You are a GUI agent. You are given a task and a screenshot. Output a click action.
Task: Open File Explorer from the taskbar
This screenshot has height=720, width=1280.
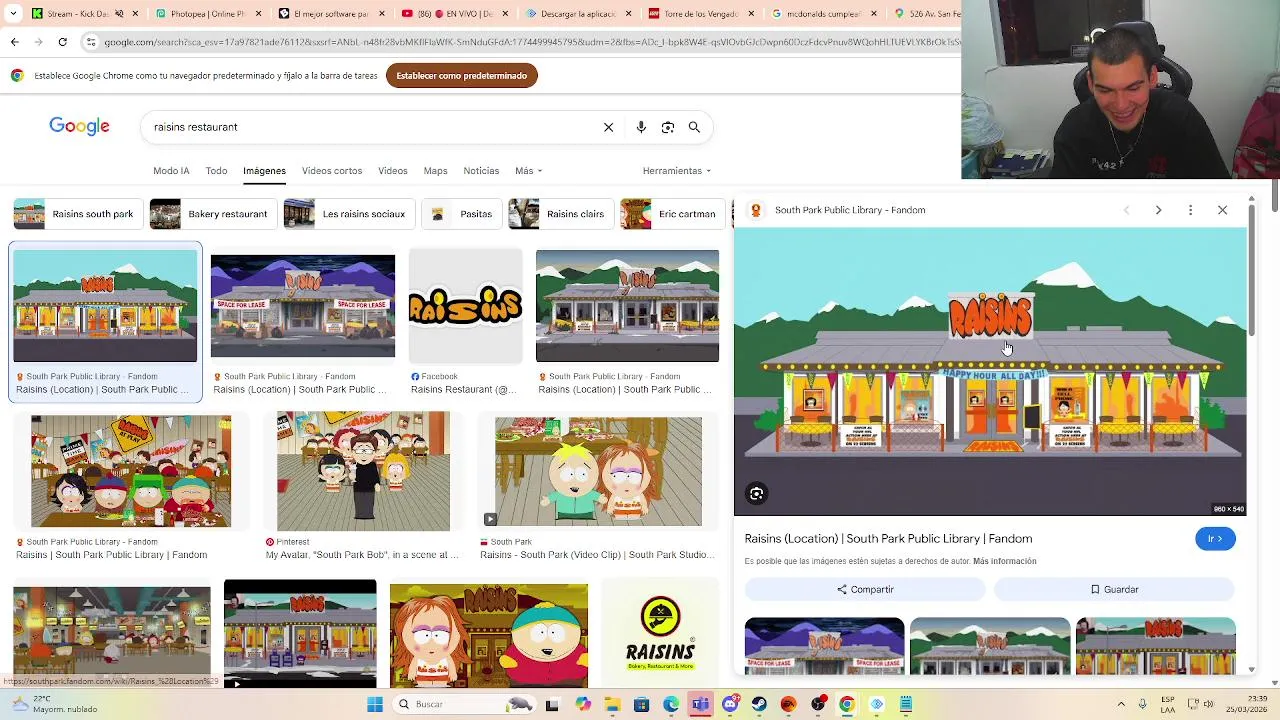[612, 704]
